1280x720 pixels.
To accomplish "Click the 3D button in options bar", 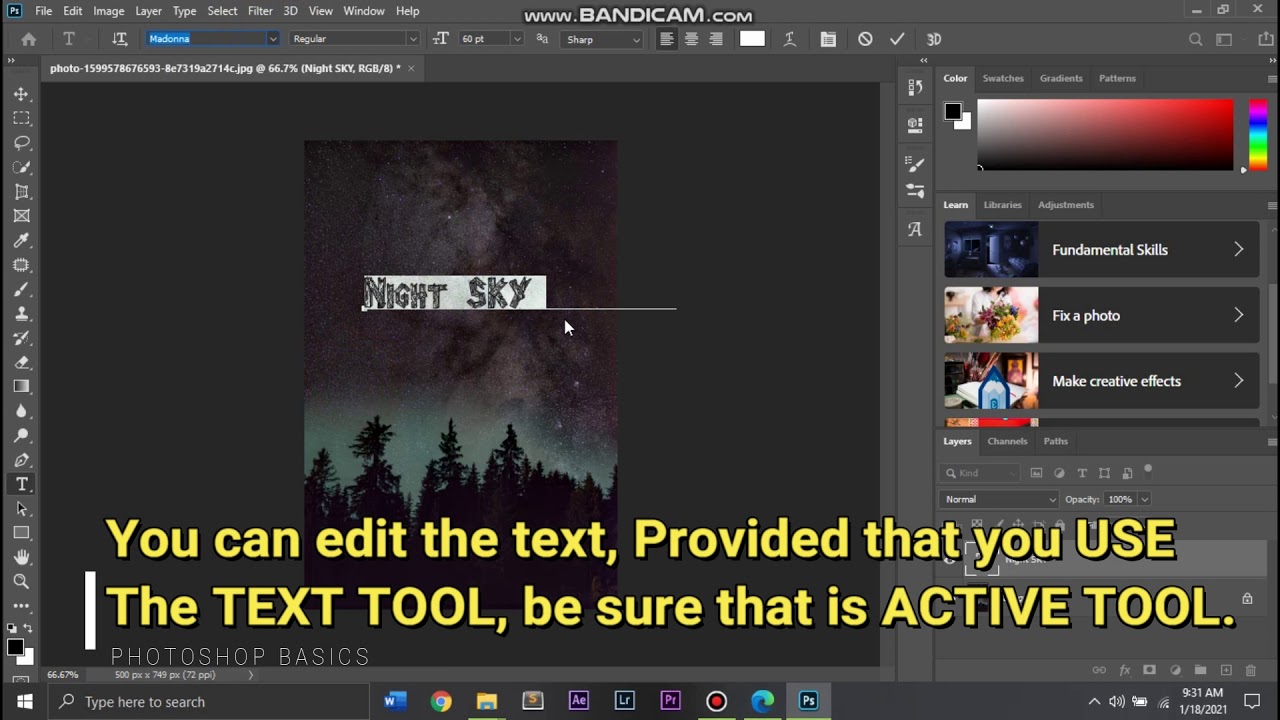I will (934, 39).
